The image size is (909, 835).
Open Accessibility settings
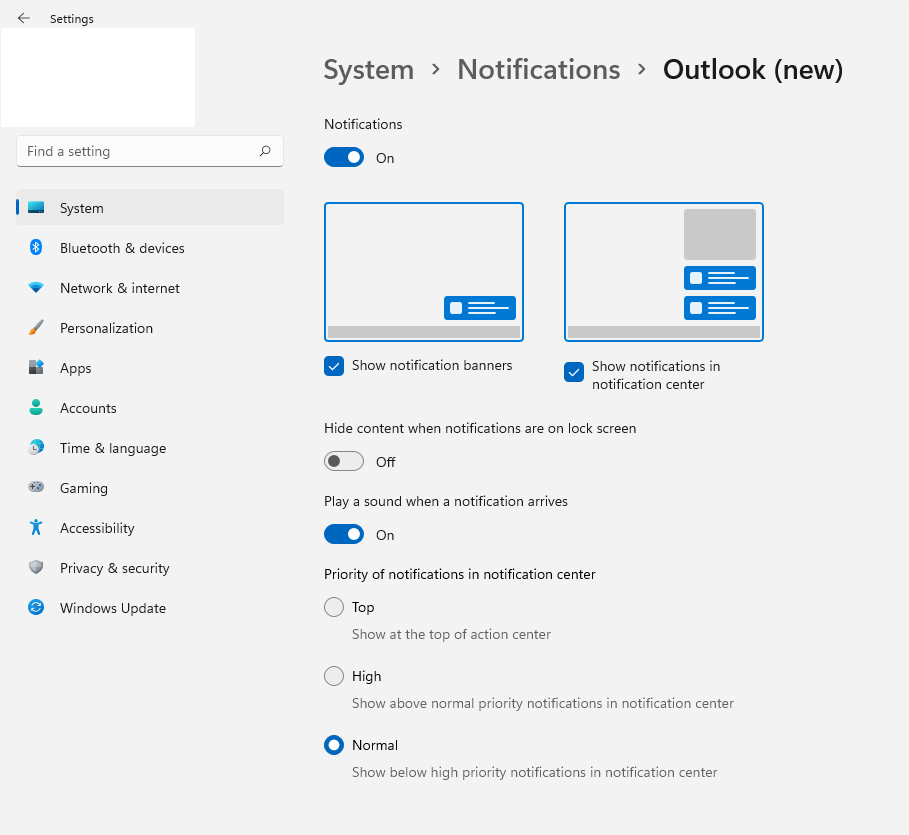pyautogui.click(x=97, y=528)
